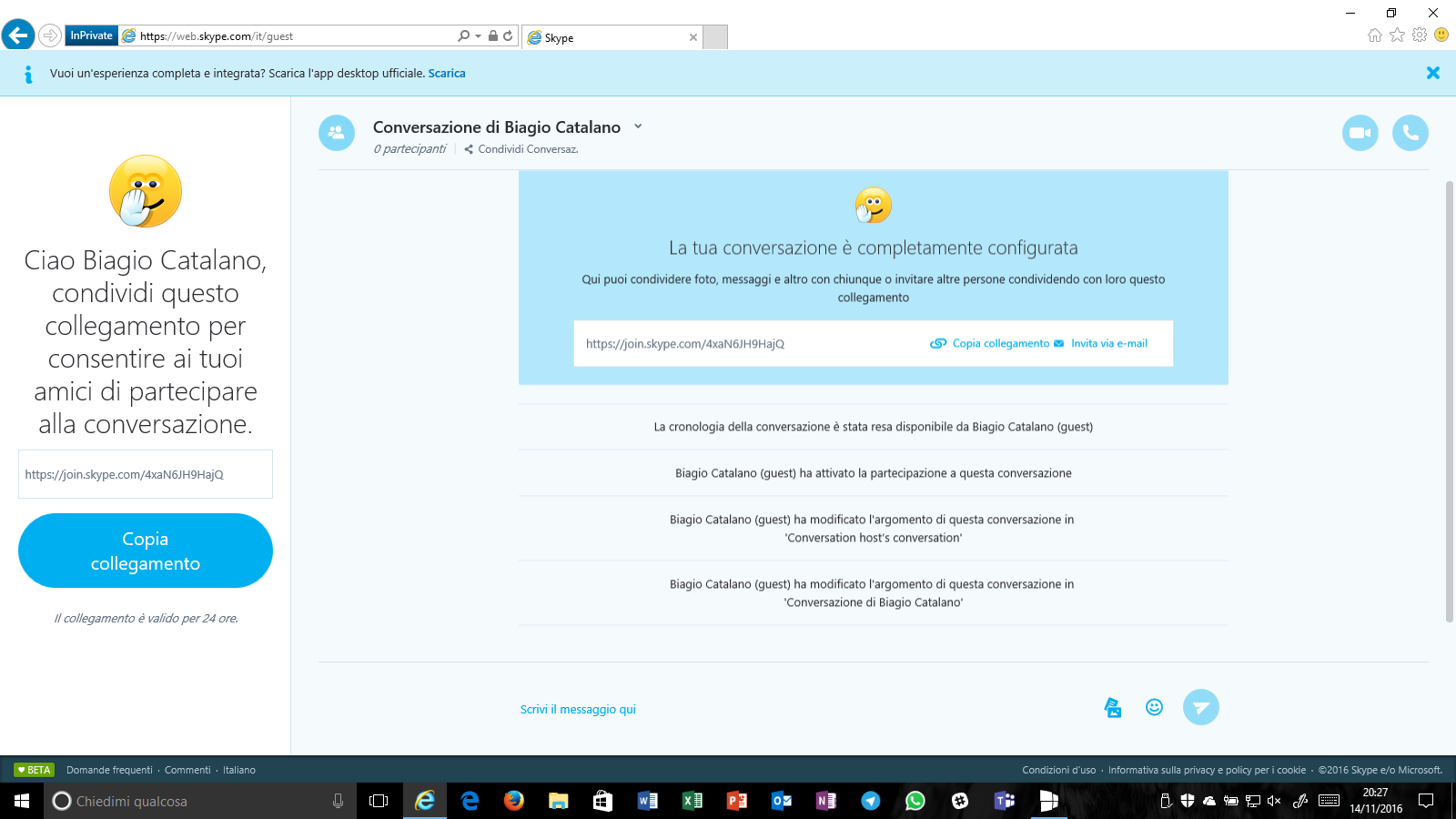Viewport: 1456px width, 819px height.
Task: Open conversation name dropdown chevron
Action: [638, 126]
